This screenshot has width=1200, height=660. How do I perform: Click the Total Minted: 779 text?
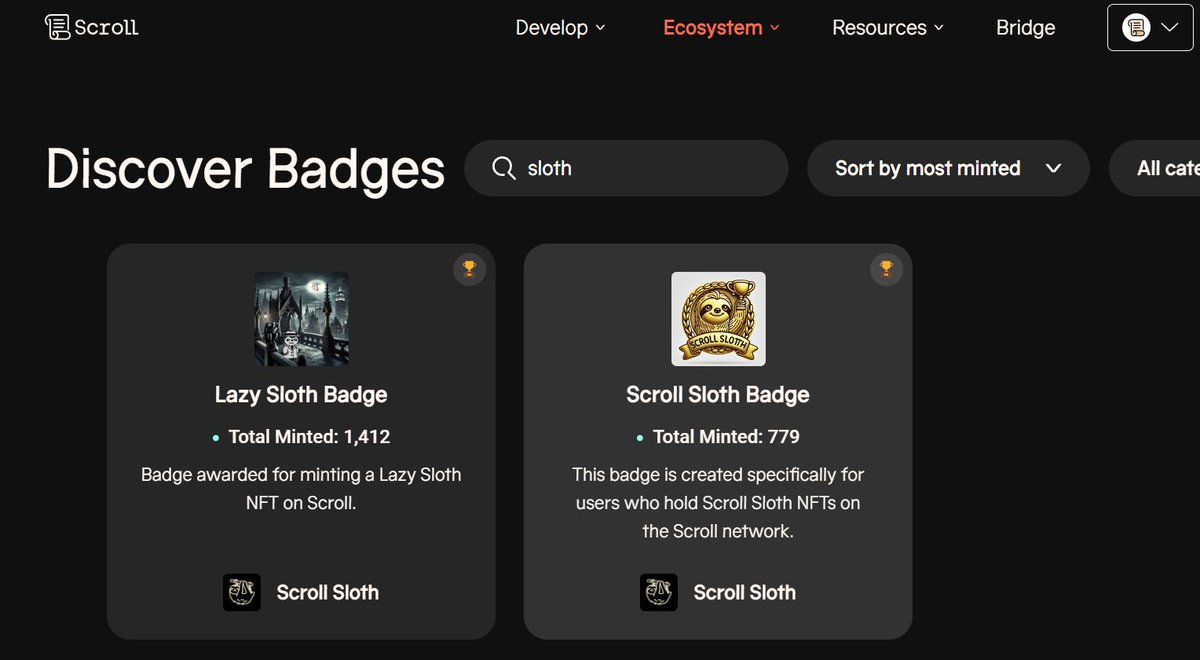726,437
